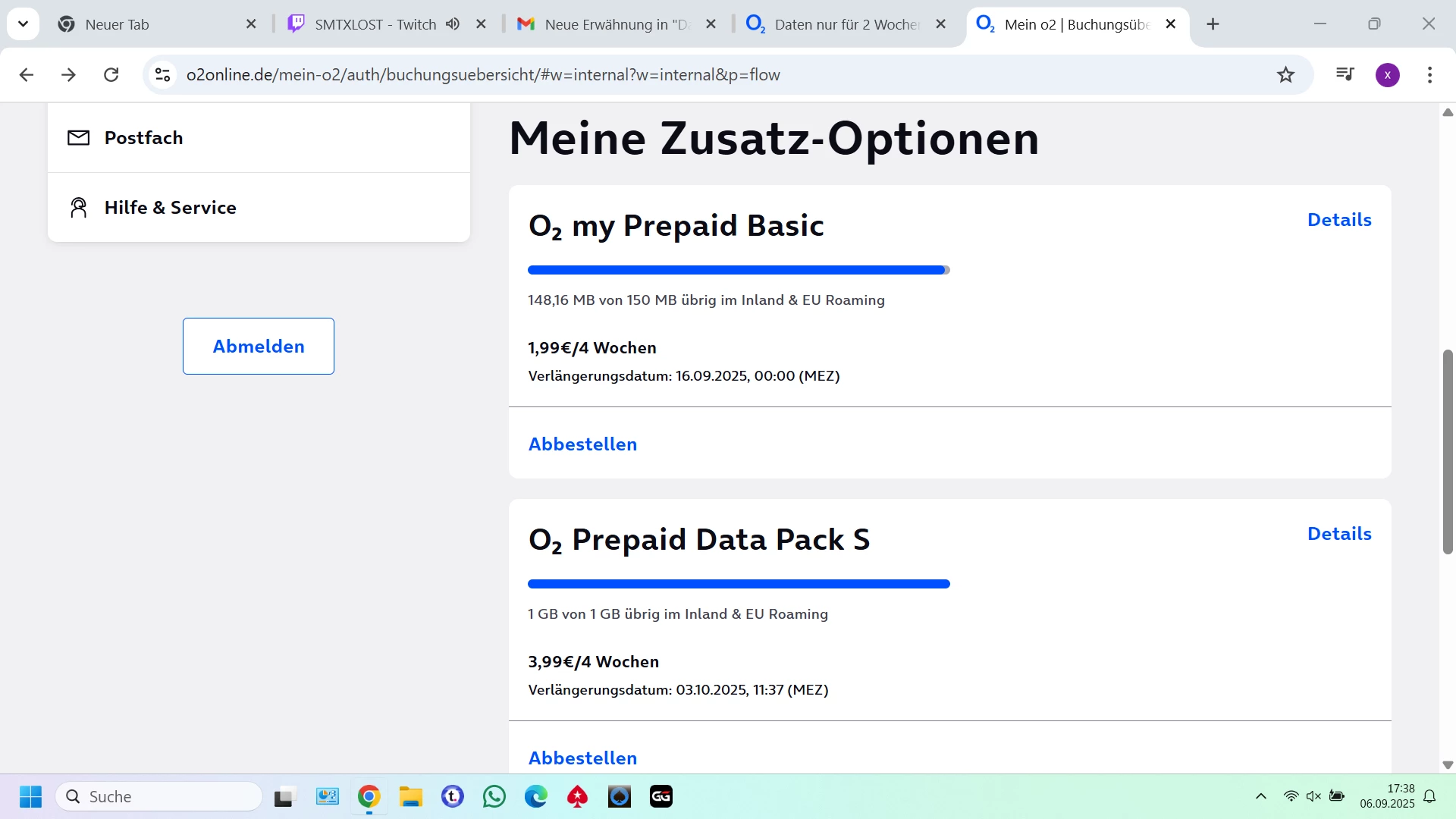Click the site information icon beside URL

pyautogui.click(x=162, y=74)
